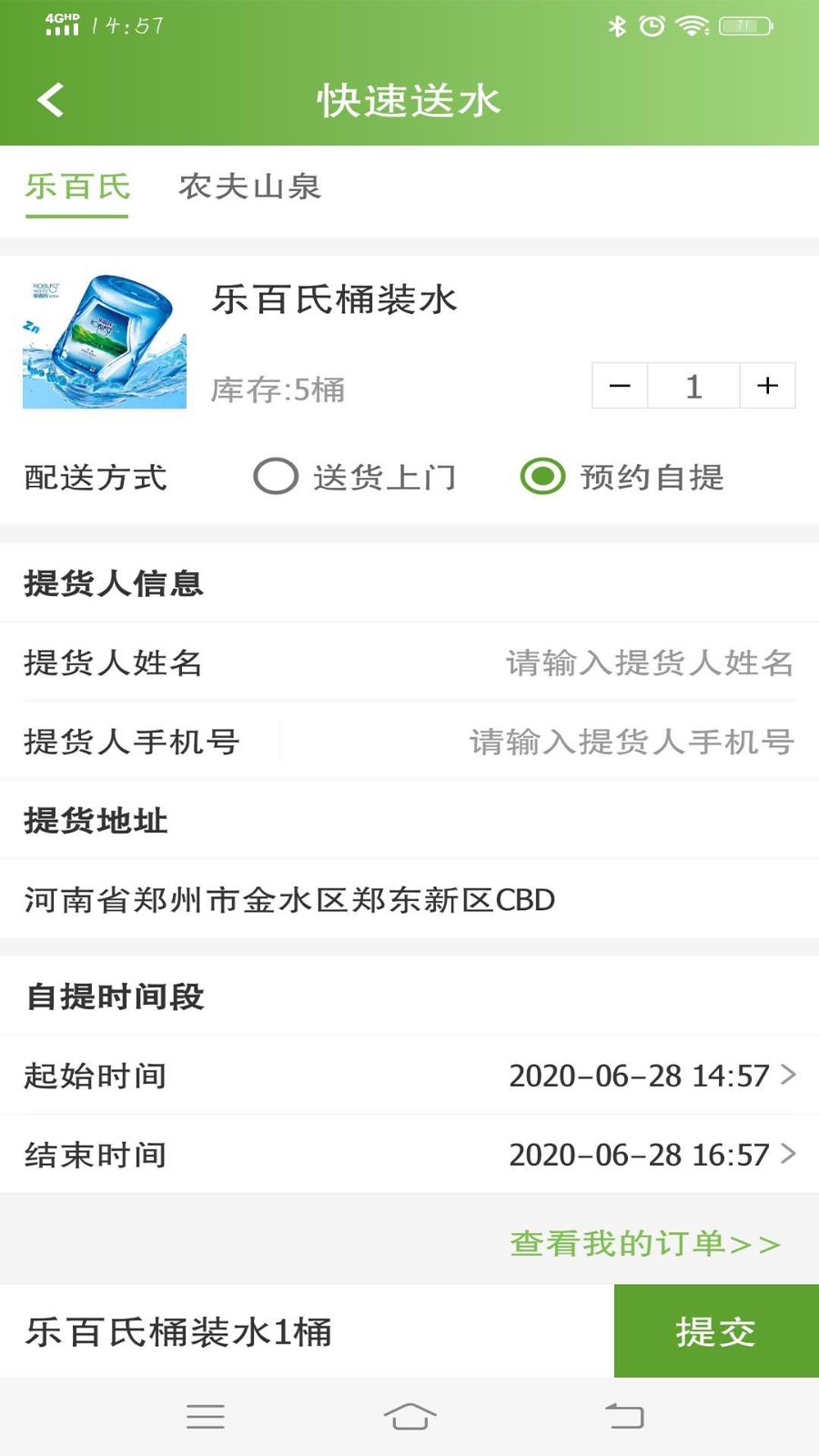This screenshot has width=819, height=1456.
Task: Open the navigation recent apps menu icon
Action: point(205,1416)
